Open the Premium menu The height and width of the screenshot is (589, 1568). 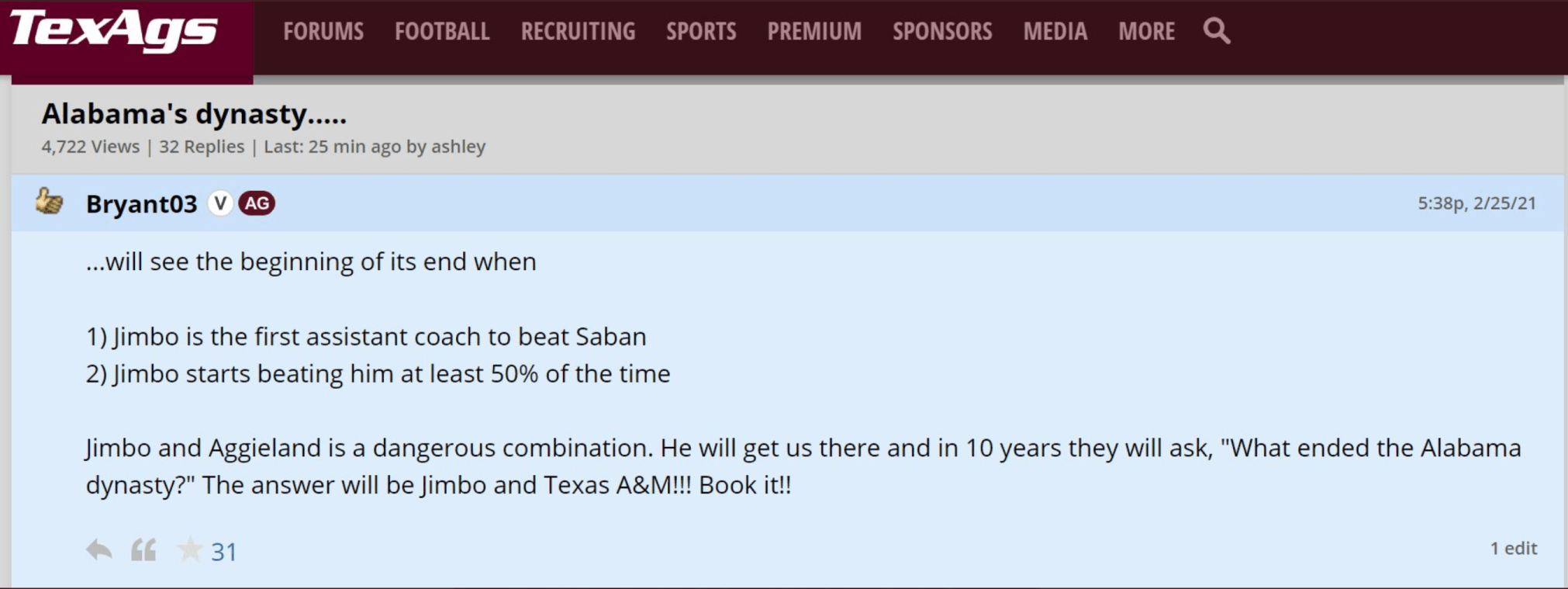point(814,31)
